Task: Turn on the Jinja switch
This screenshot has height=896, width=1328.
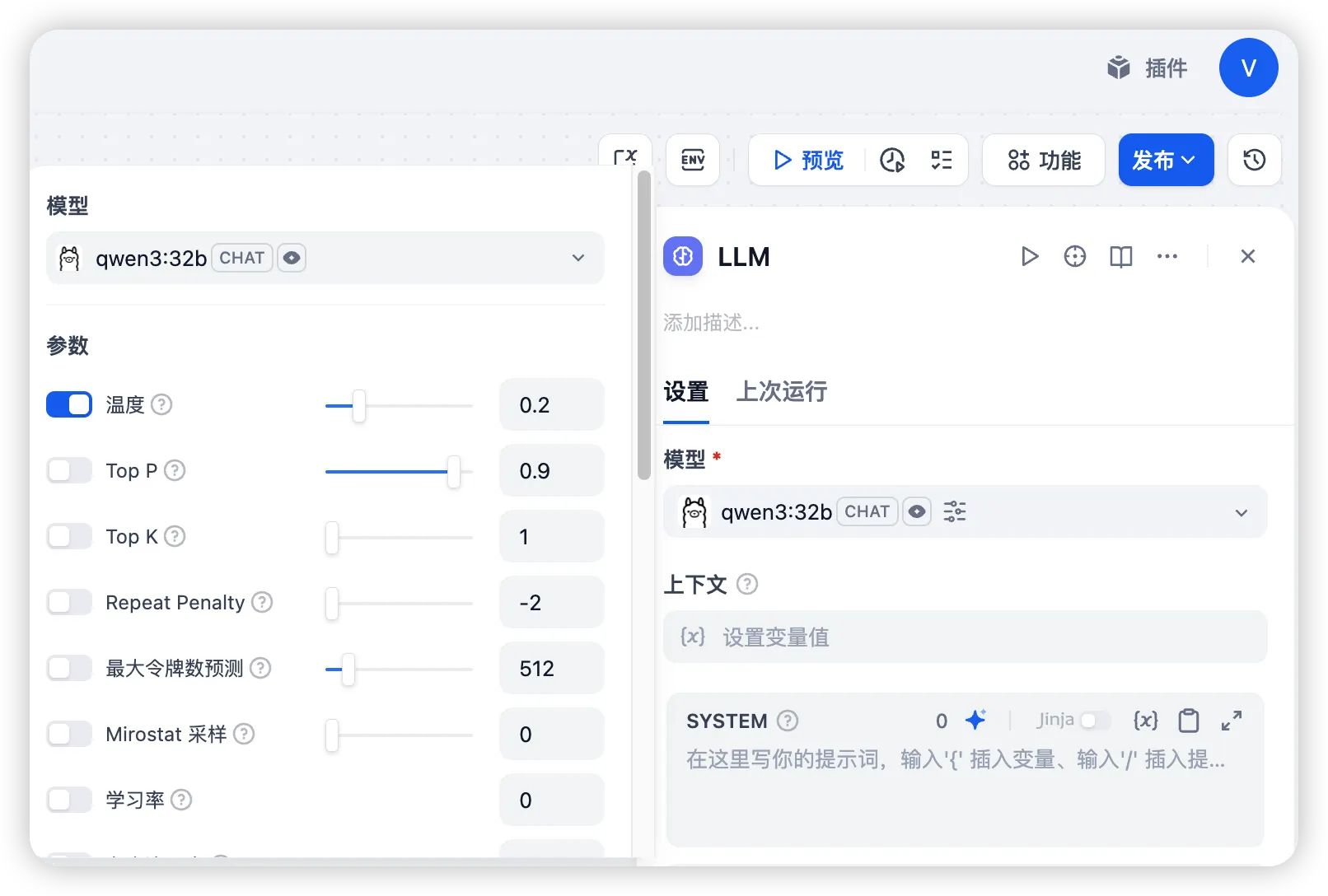Action: 1095,721
